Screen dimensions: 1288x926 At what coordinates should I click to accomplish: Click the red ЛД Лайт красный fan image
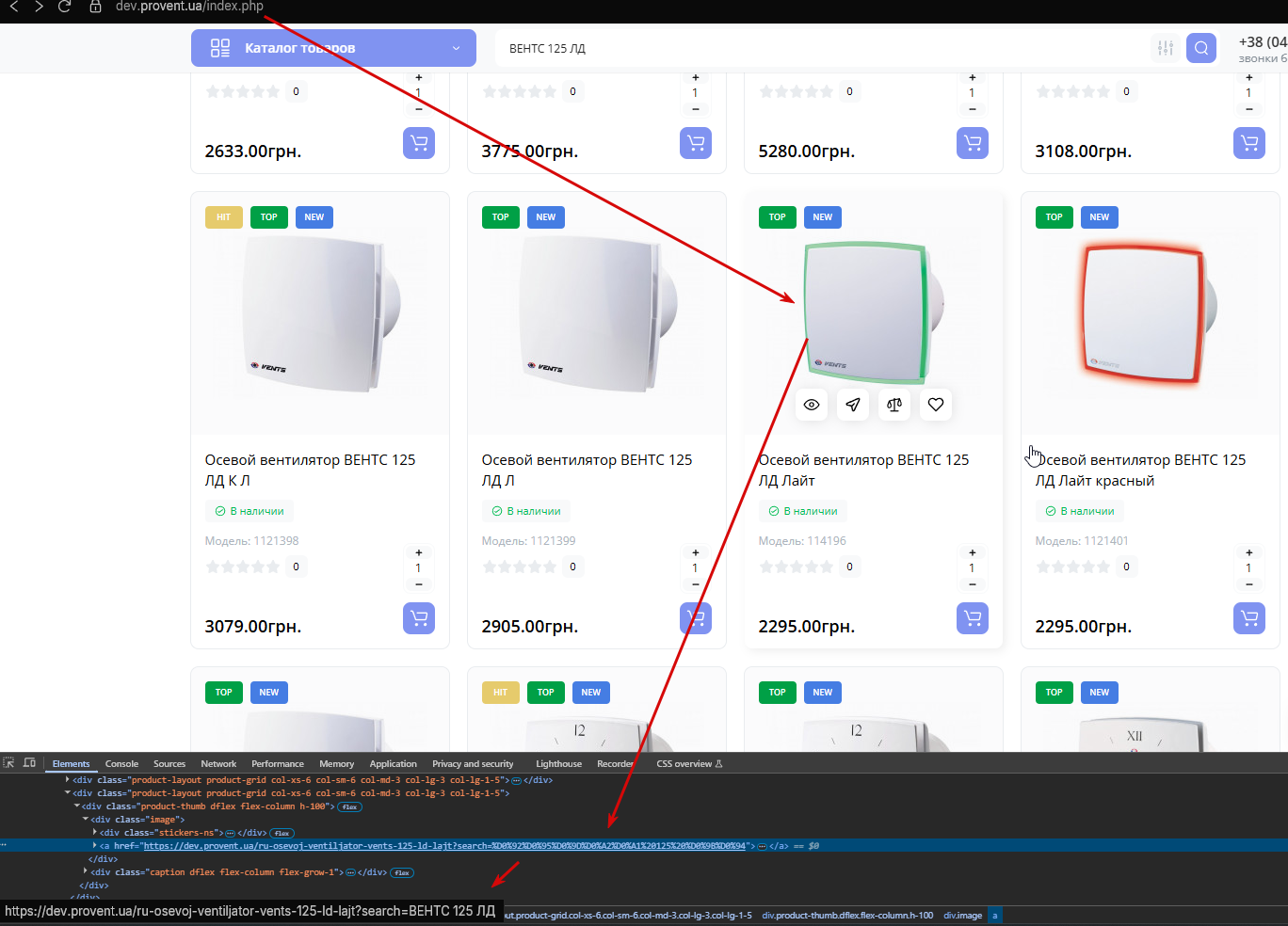click(x=1150, y=314)
